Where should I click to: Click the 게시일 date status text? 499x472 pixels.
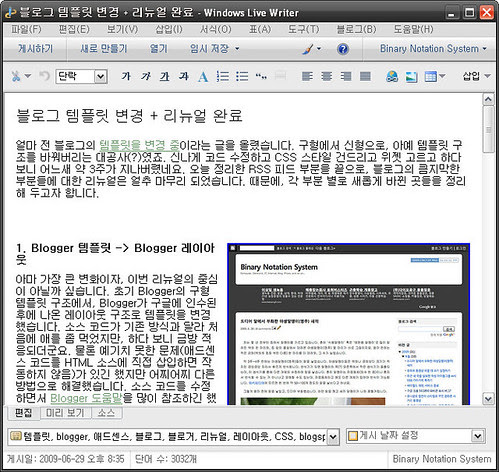point(65,459)
